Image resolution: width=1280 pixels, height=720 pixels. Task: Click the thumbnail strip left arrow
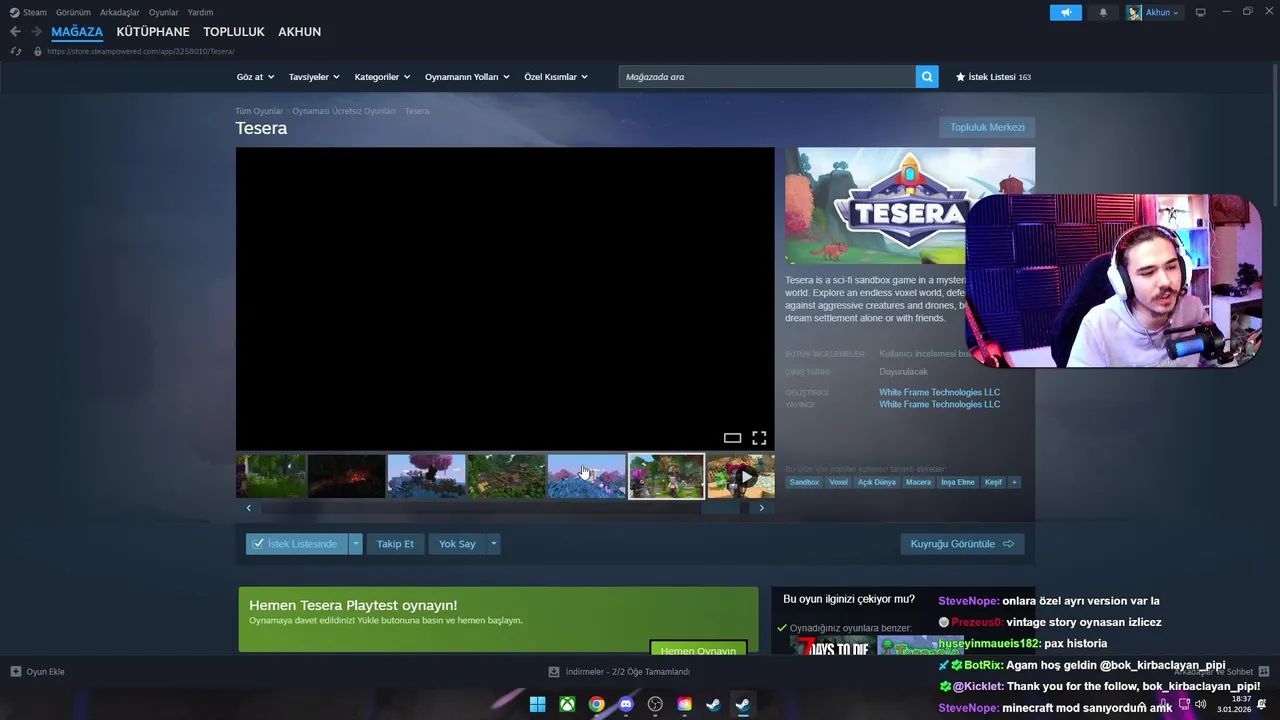tap(249, 508)
